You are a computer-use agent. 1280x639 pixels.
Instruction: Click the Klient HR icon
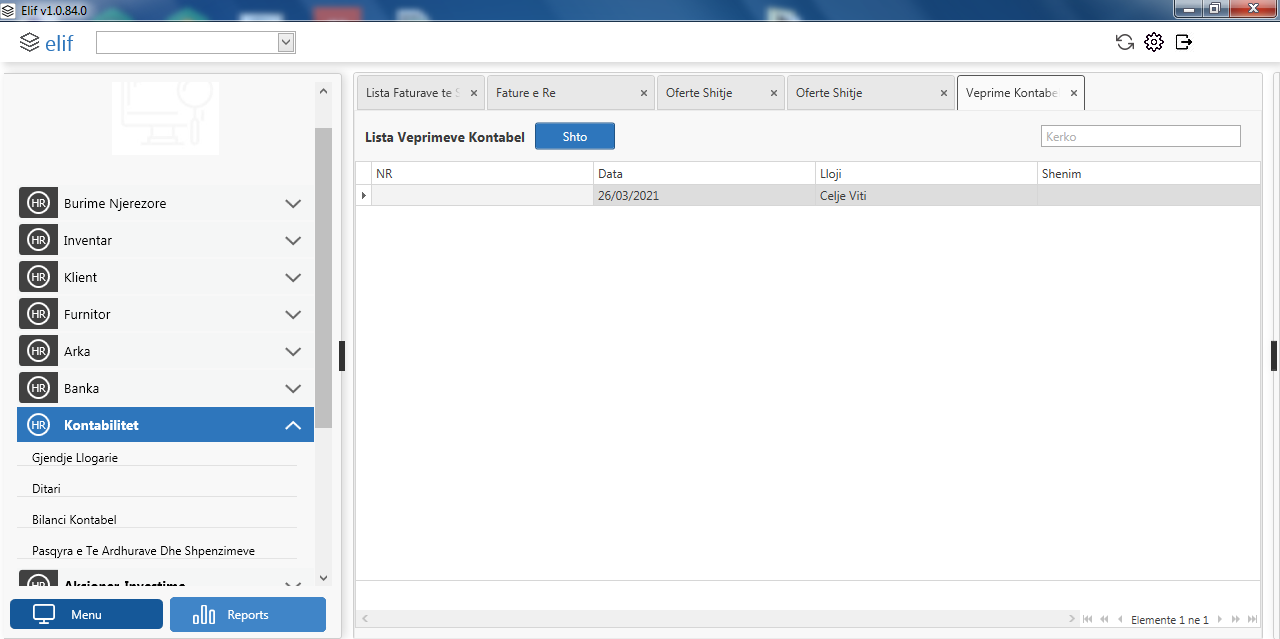[38, 277]
